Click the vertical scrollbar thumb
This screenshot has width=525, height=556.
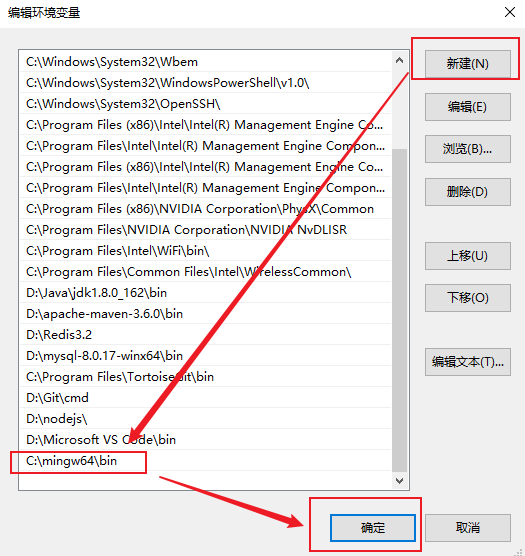(400, 310)
